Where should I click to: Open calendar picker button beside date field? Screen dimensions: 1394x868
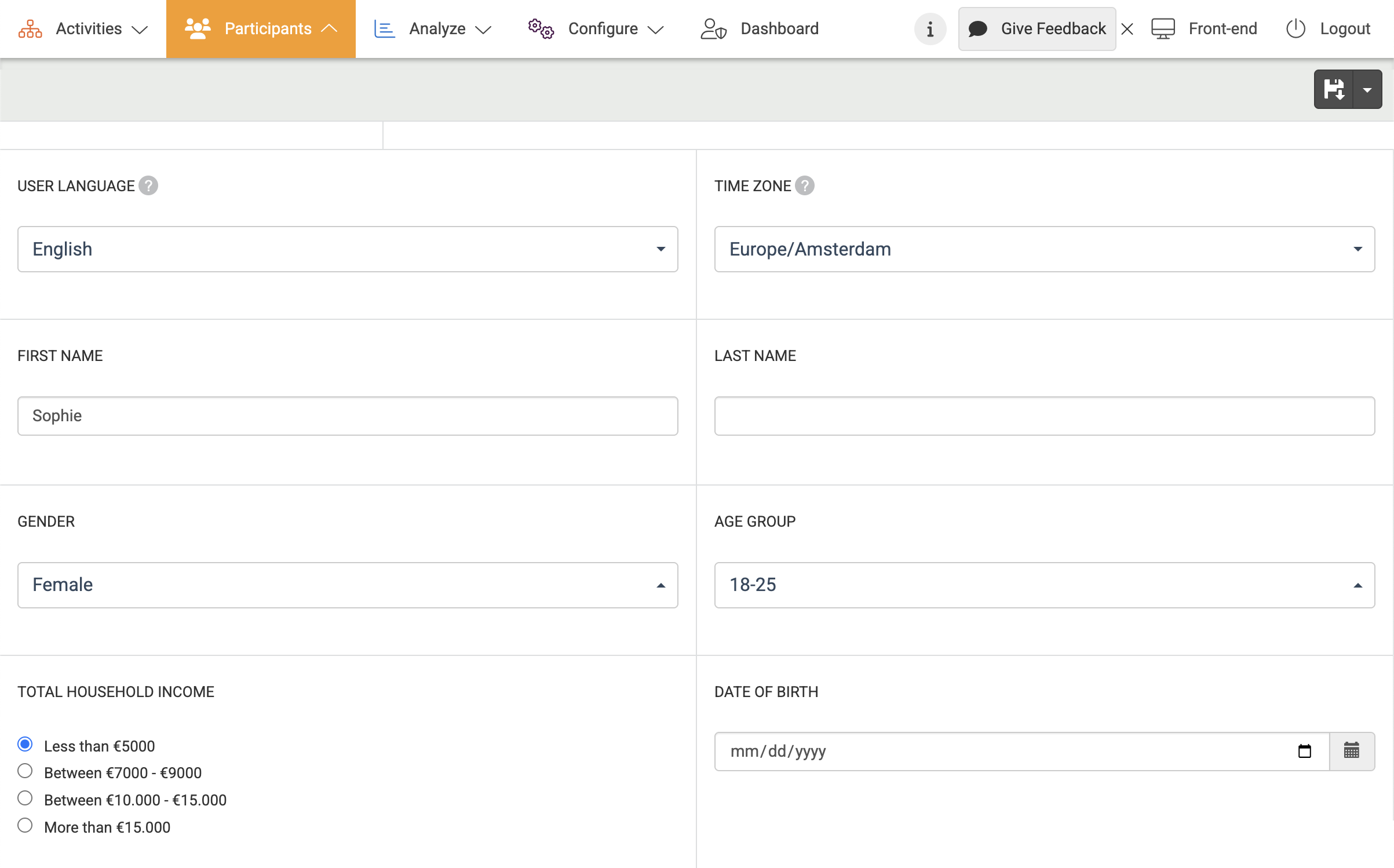pyautogui.click(x=1352, y=751)
